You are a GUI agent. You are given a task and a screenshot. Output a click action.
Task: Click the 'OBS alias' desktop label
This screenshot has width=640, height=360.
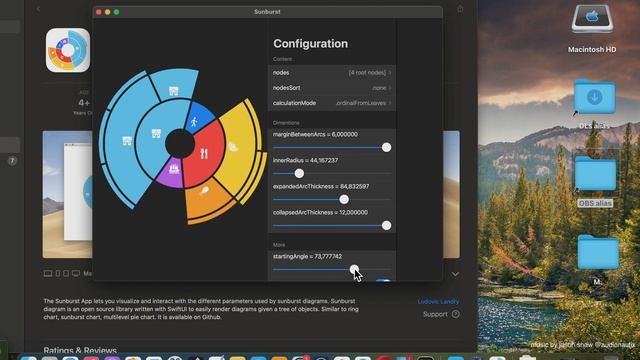click(595, 203)
